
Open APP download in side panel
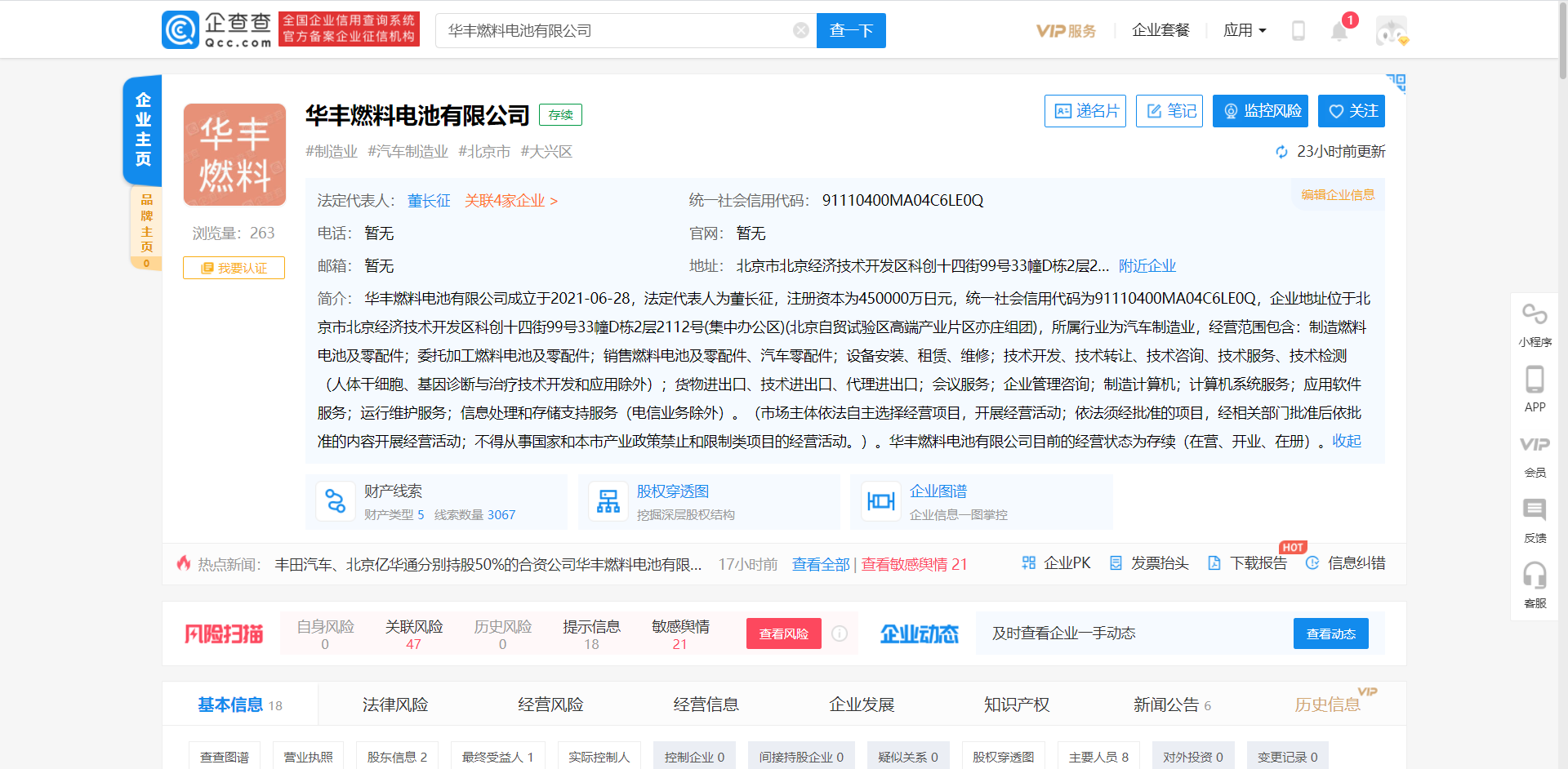point(1535,389)
